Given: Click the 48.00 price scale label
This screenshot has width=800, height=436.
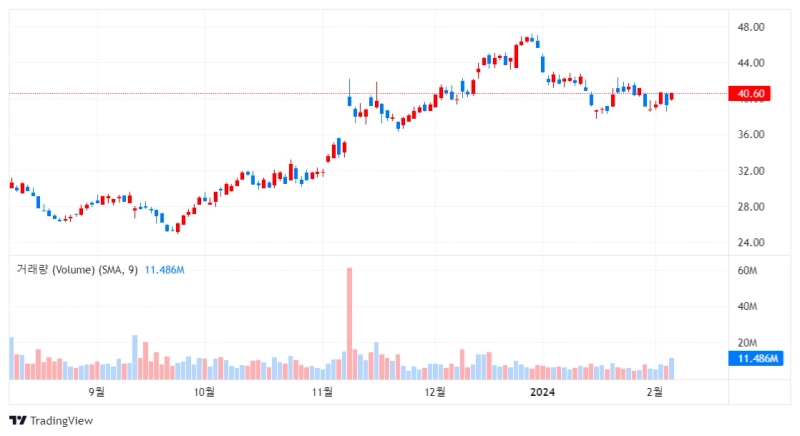Looking at the screenshot, I should [x=751, y=27].
